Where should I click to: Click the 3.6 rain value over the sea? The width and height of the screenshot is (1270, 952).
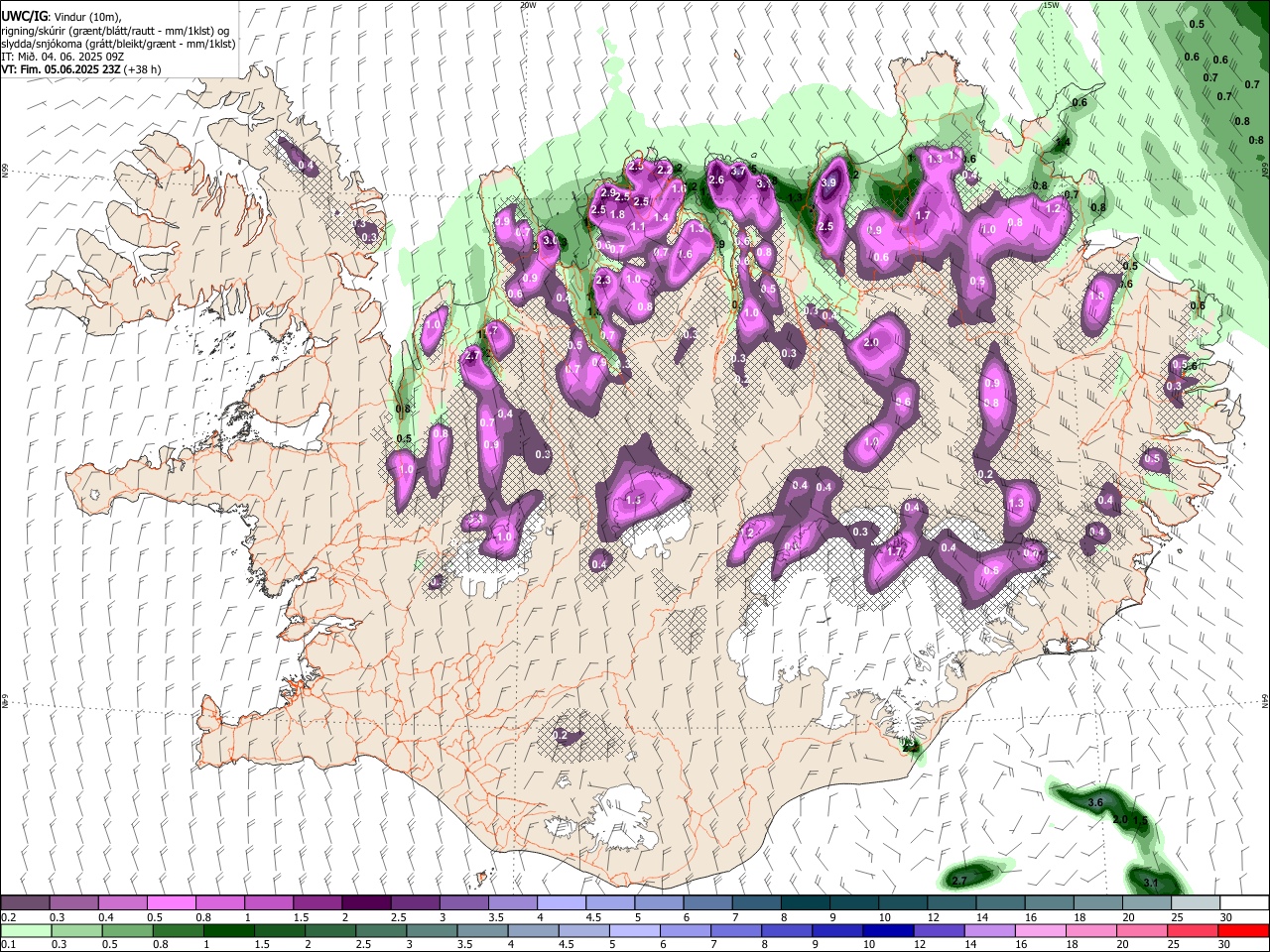click(x=1096, y=801)
